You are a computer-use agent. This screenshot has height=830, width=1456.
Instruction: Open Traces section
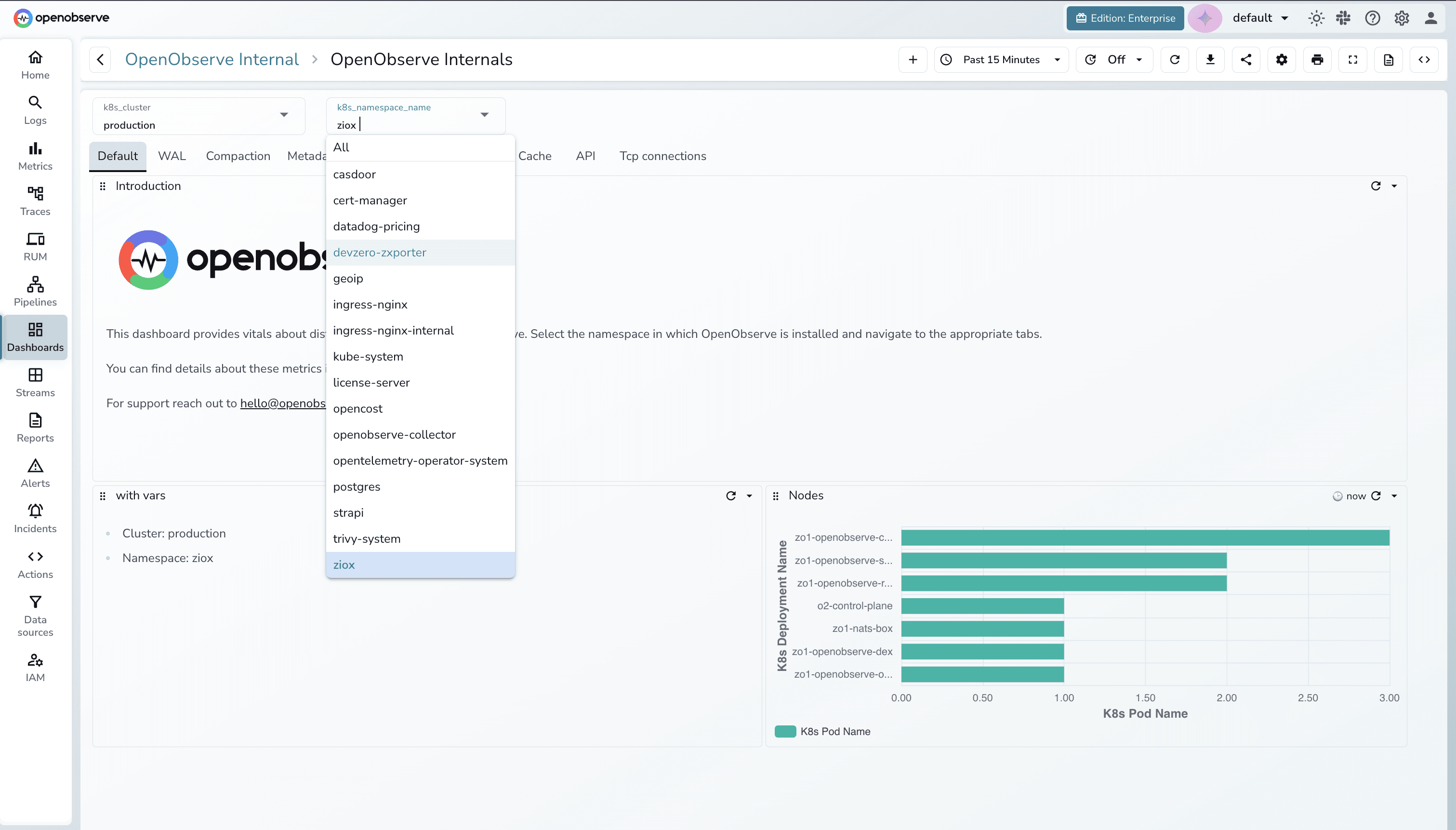[35, 201]
